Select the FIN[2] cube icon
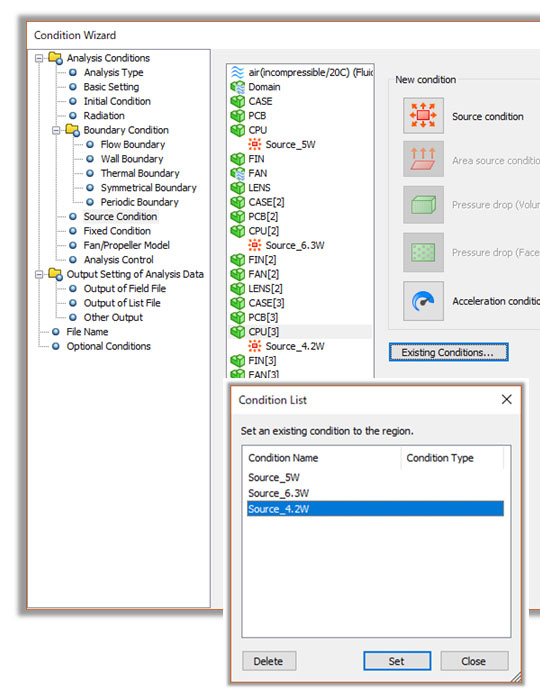The image size is (540, 690). point(238,260)
